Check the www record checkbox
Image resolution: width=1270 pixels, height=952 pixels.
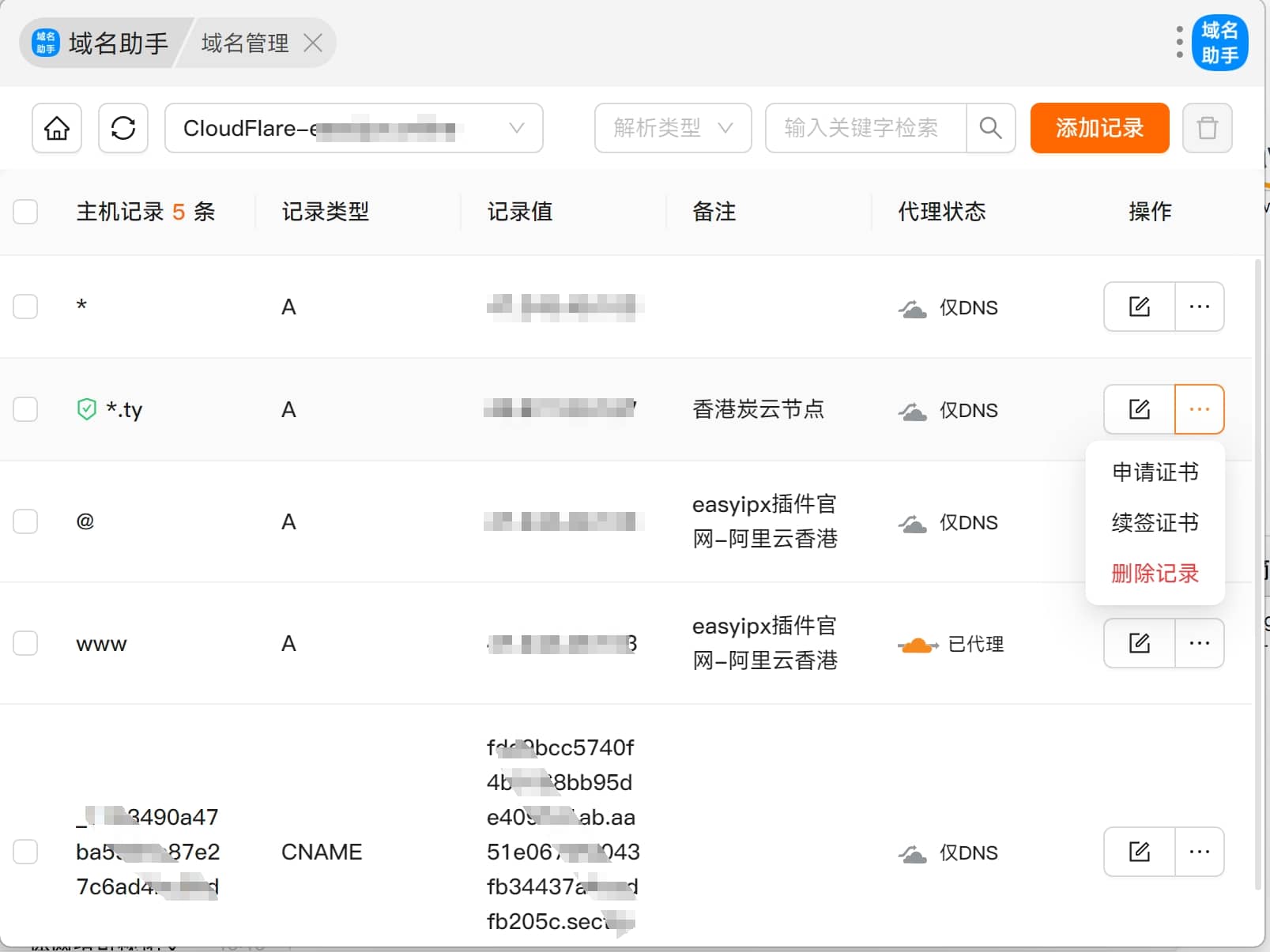click(x=25, y=643)
